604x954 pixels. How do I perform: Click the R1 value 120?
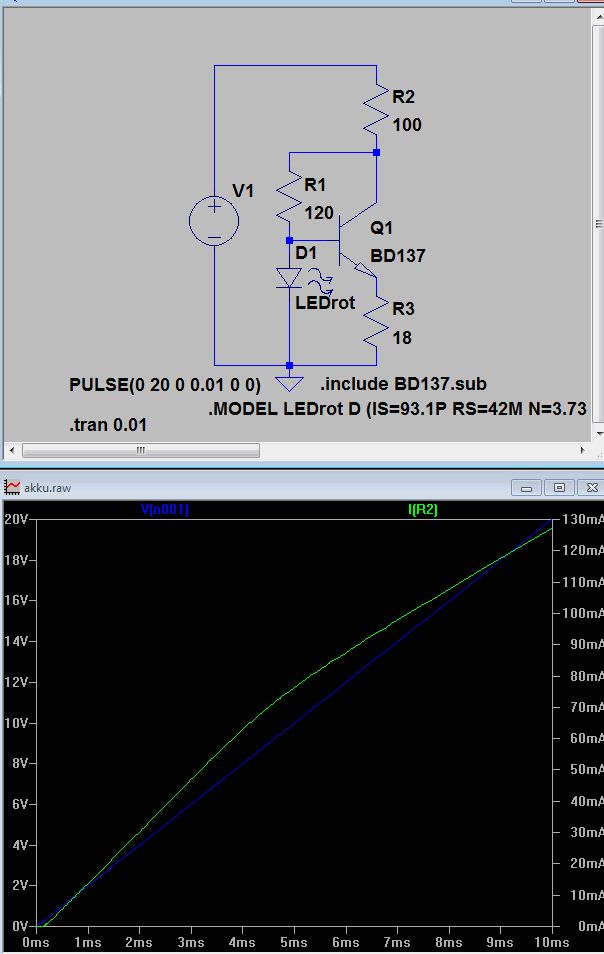point(319,213)
